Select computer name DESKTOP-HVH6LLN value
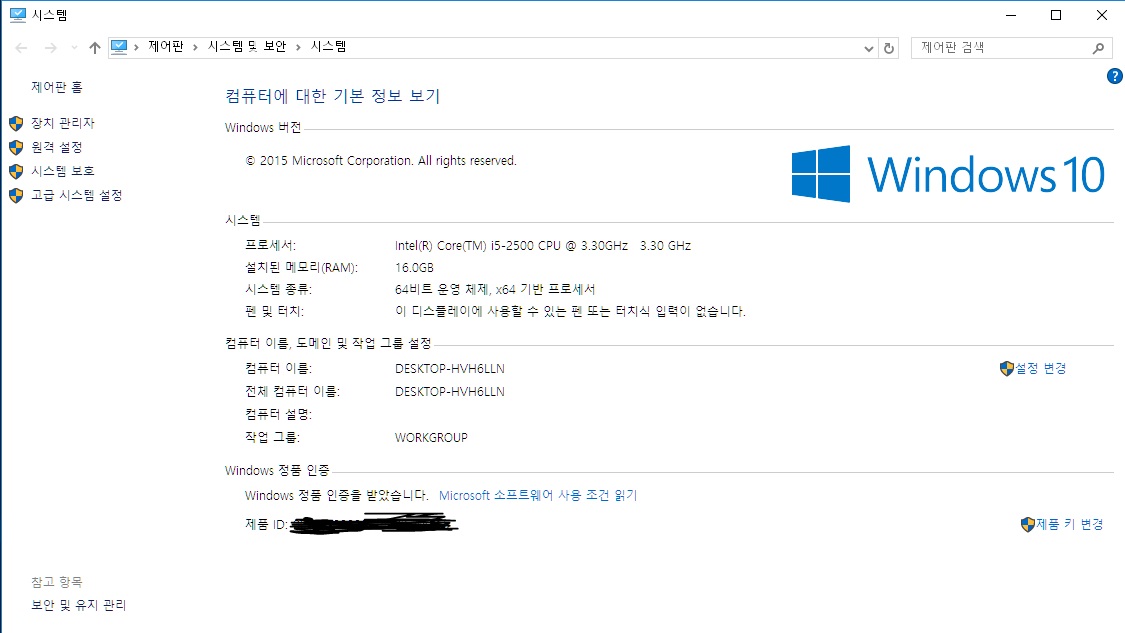Screen dimensions: 1125x633 [x=450, y=369]
